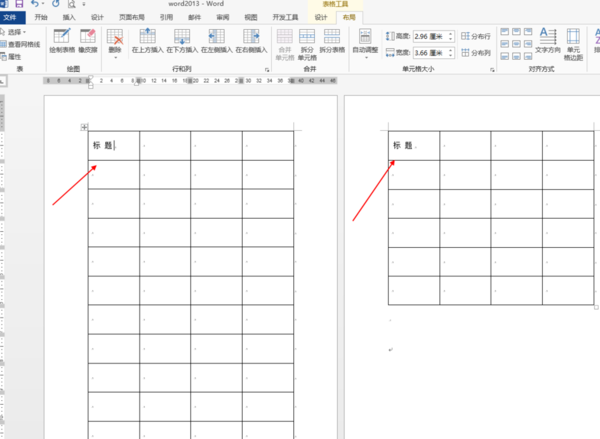Select the Table Tools 布局 (Layout) tab

click(x=349, y=17)
